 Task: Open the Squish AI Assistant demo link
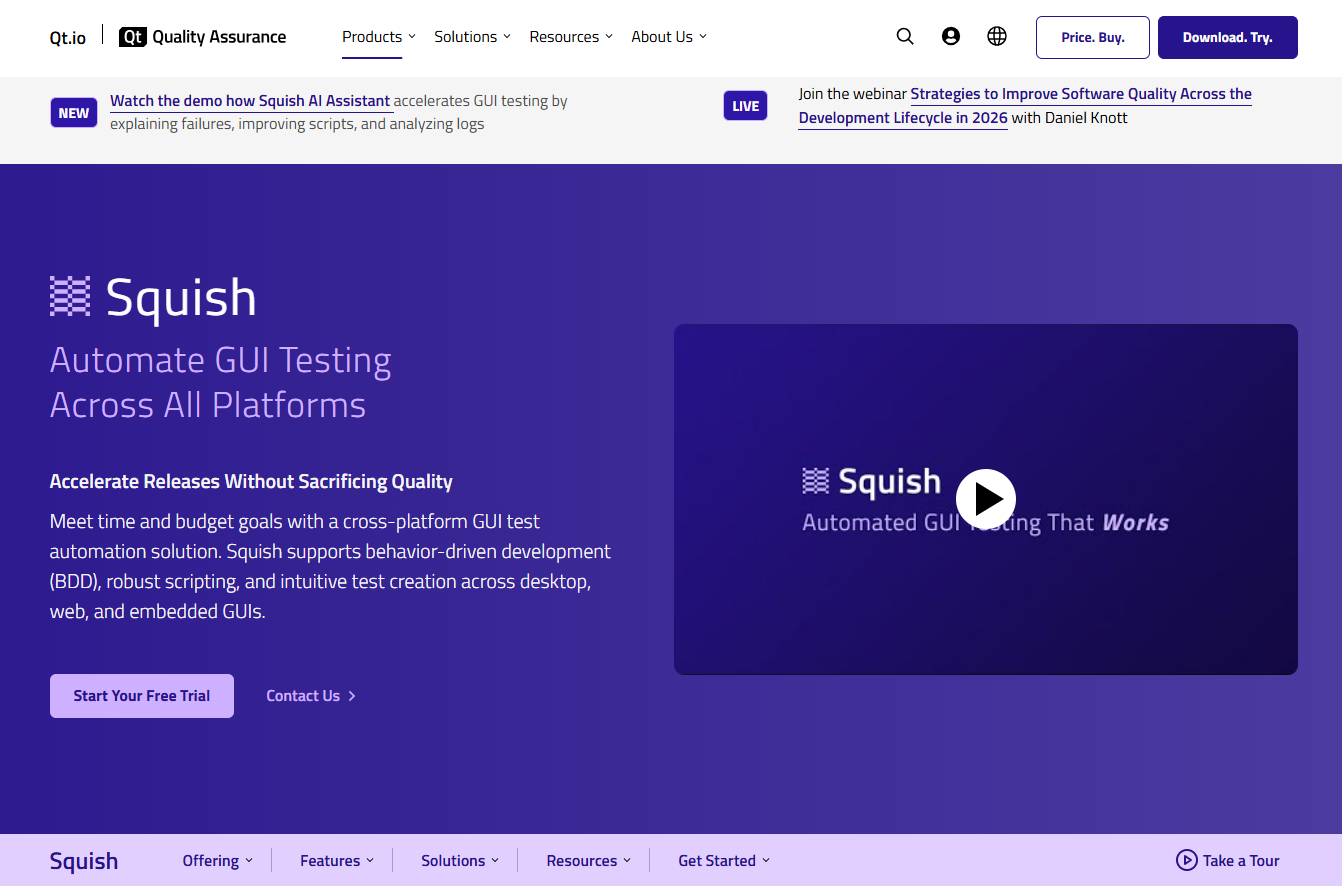tap(250, 101)
